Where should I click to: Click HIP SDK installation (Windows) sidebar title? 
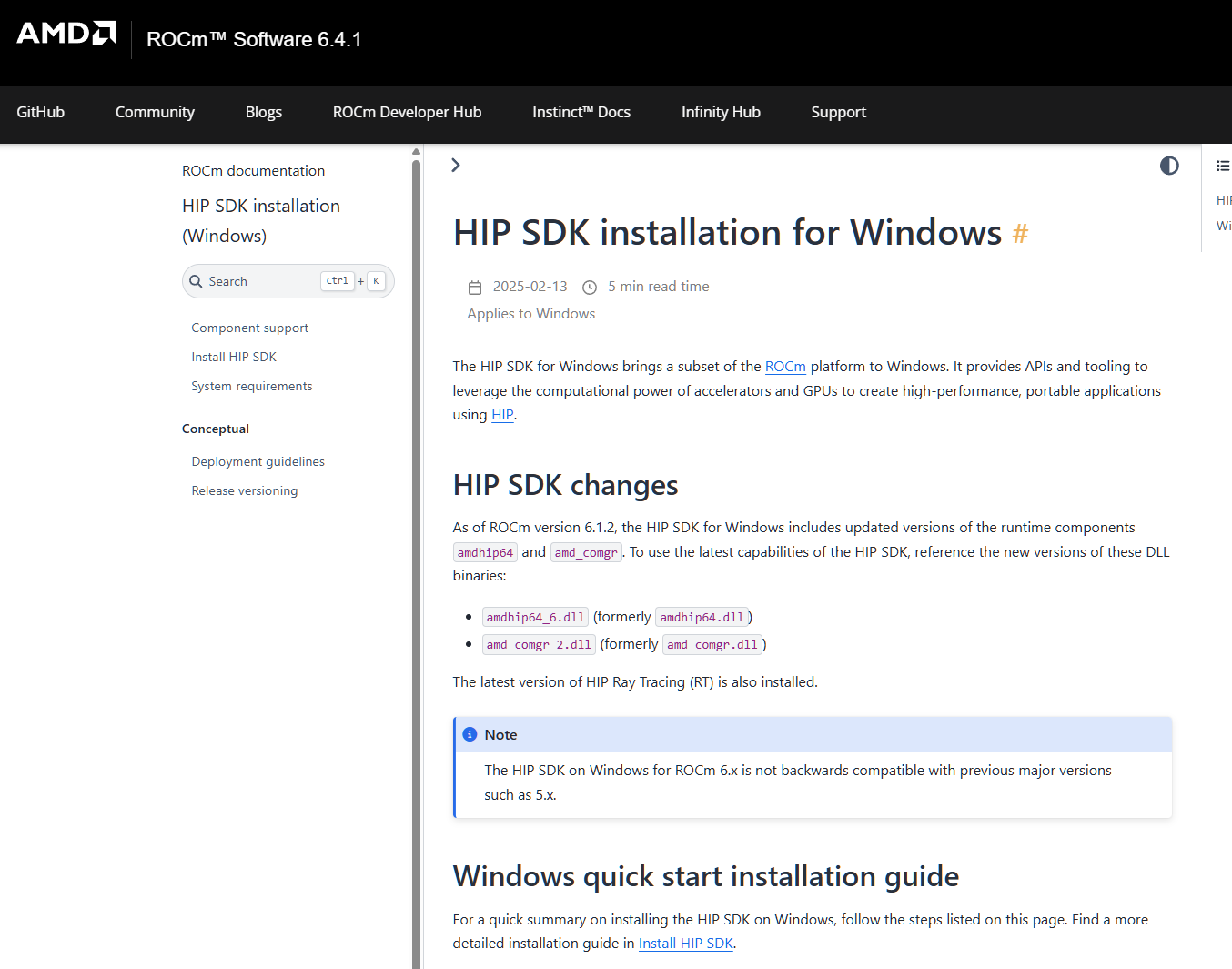[261, 221]
